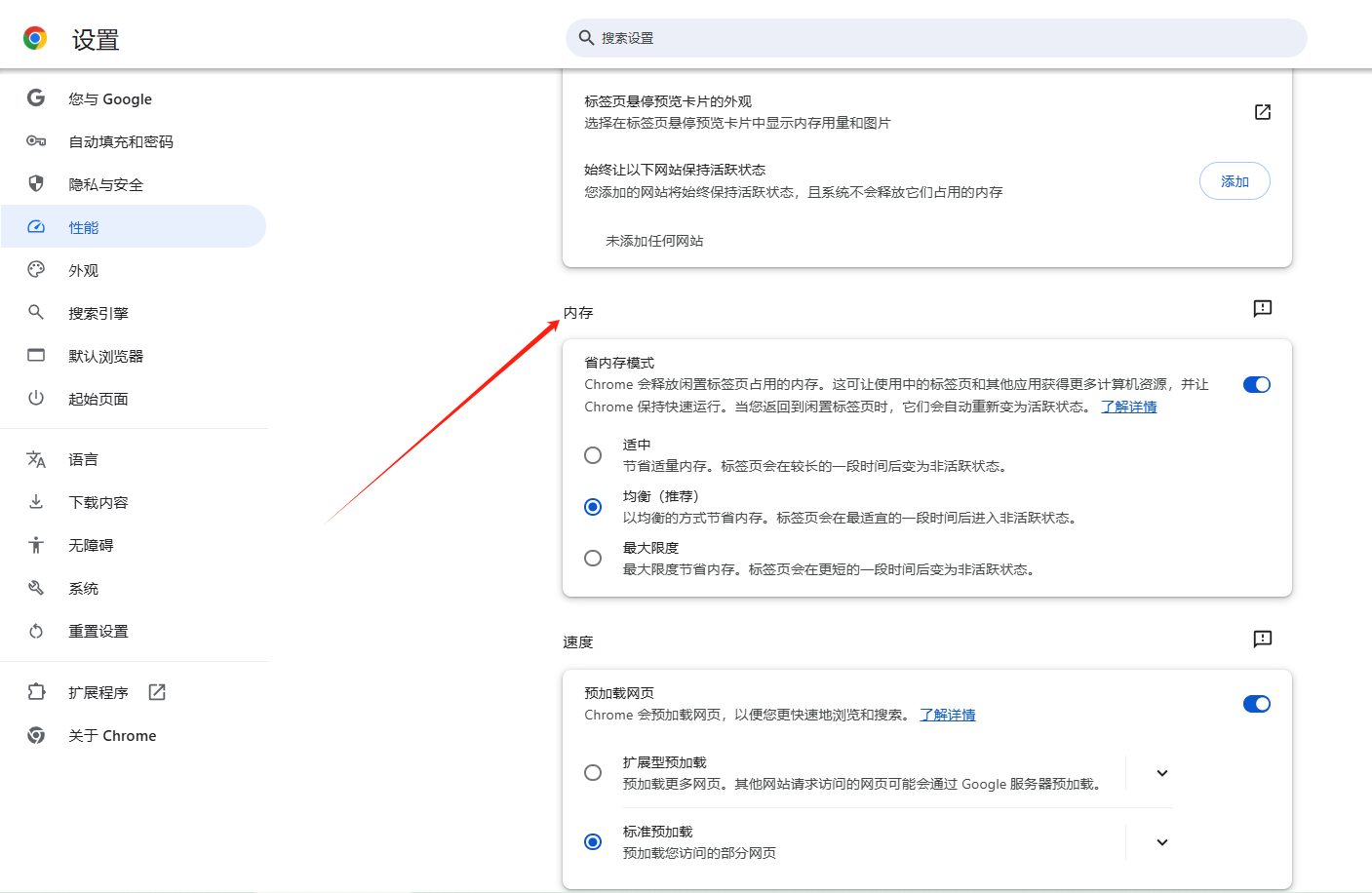The width and height of the screenshot is (1372, 893).
Task: Select the 适中 memory saver option
Action: tap(593, 455)
